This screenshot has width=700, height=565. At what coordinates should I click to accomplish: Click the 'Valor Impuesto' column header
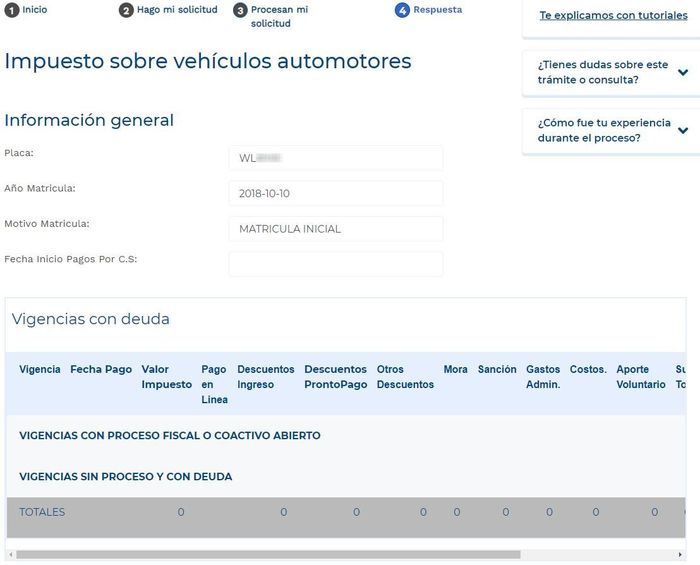pyautogui.click(x=166, y=377)
